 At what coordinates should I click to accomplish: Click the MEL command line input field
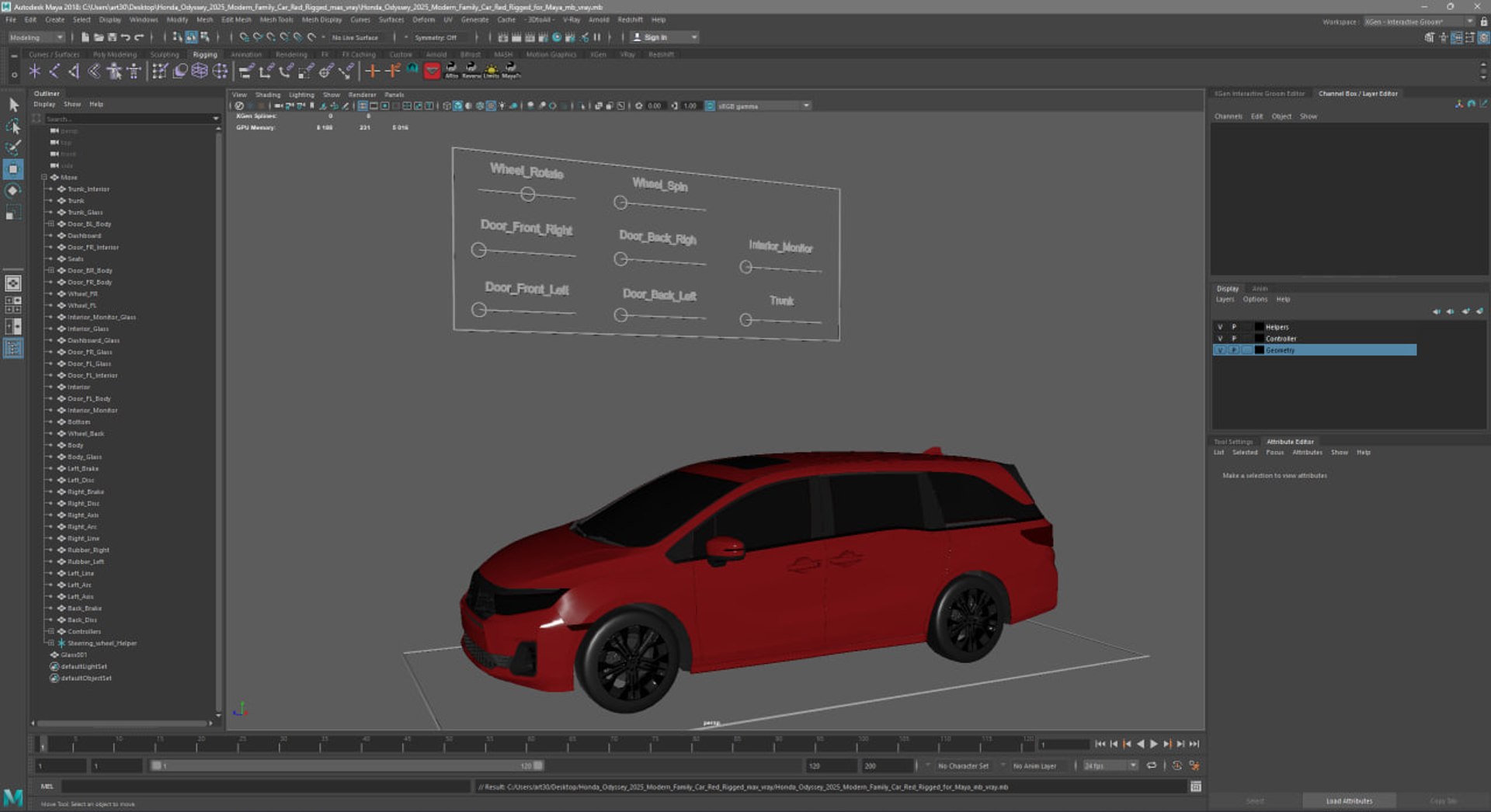point(267,786)
